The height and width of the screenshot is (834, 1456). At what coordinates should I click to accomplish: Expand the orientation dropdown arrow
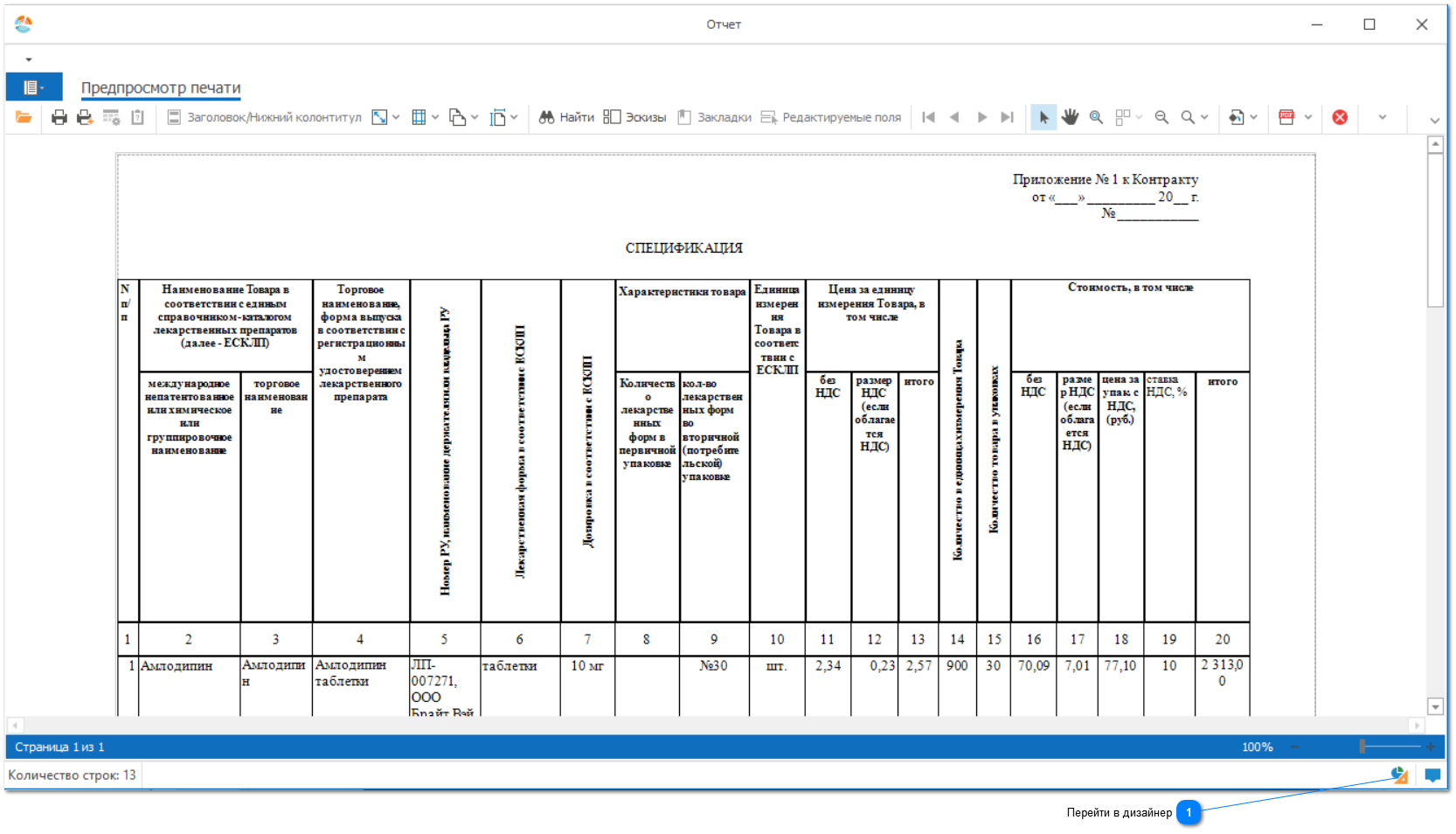click(475, 117)
